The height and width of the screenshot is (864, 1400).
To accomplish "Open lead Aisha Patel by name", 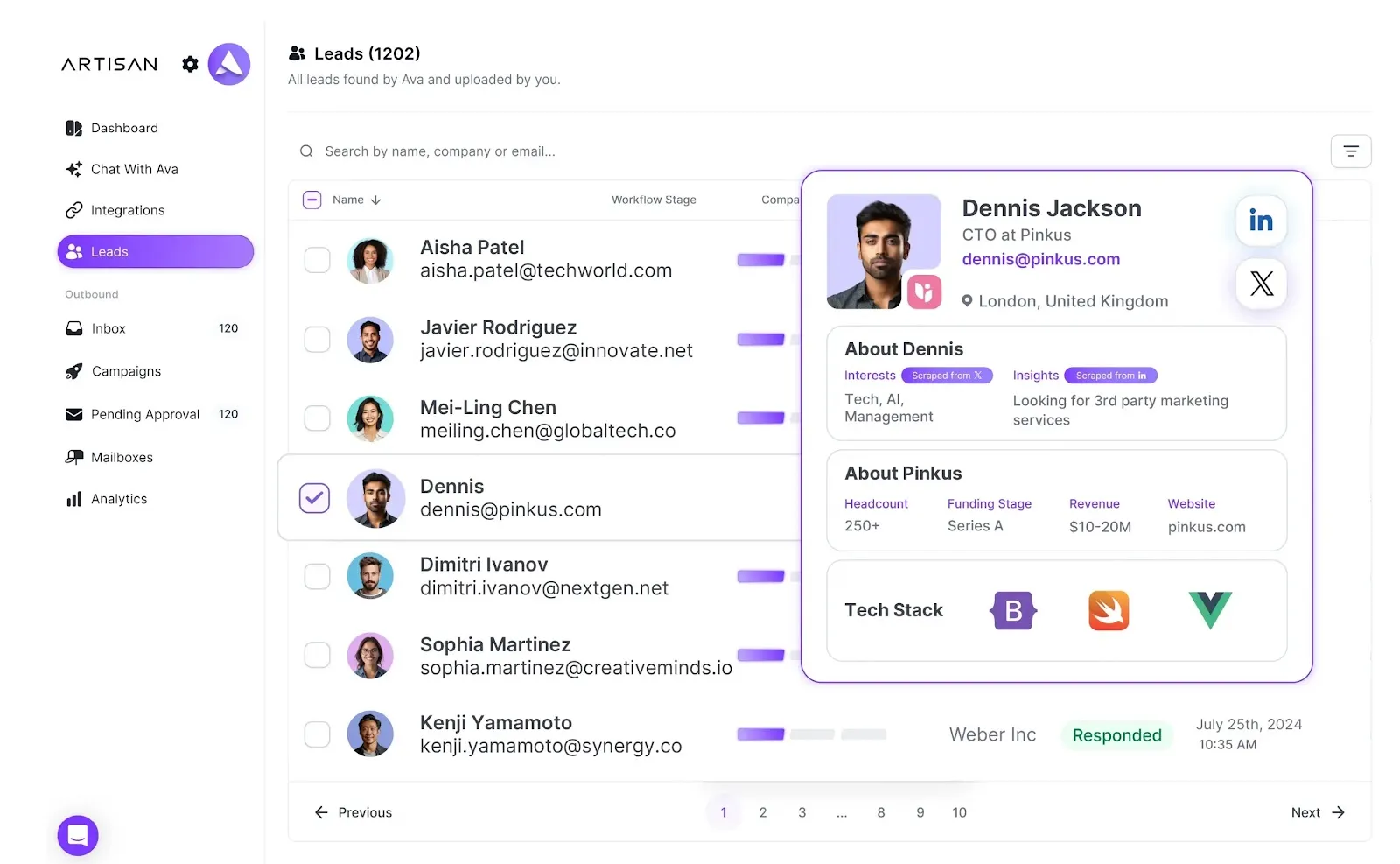I will click(472, 248).
